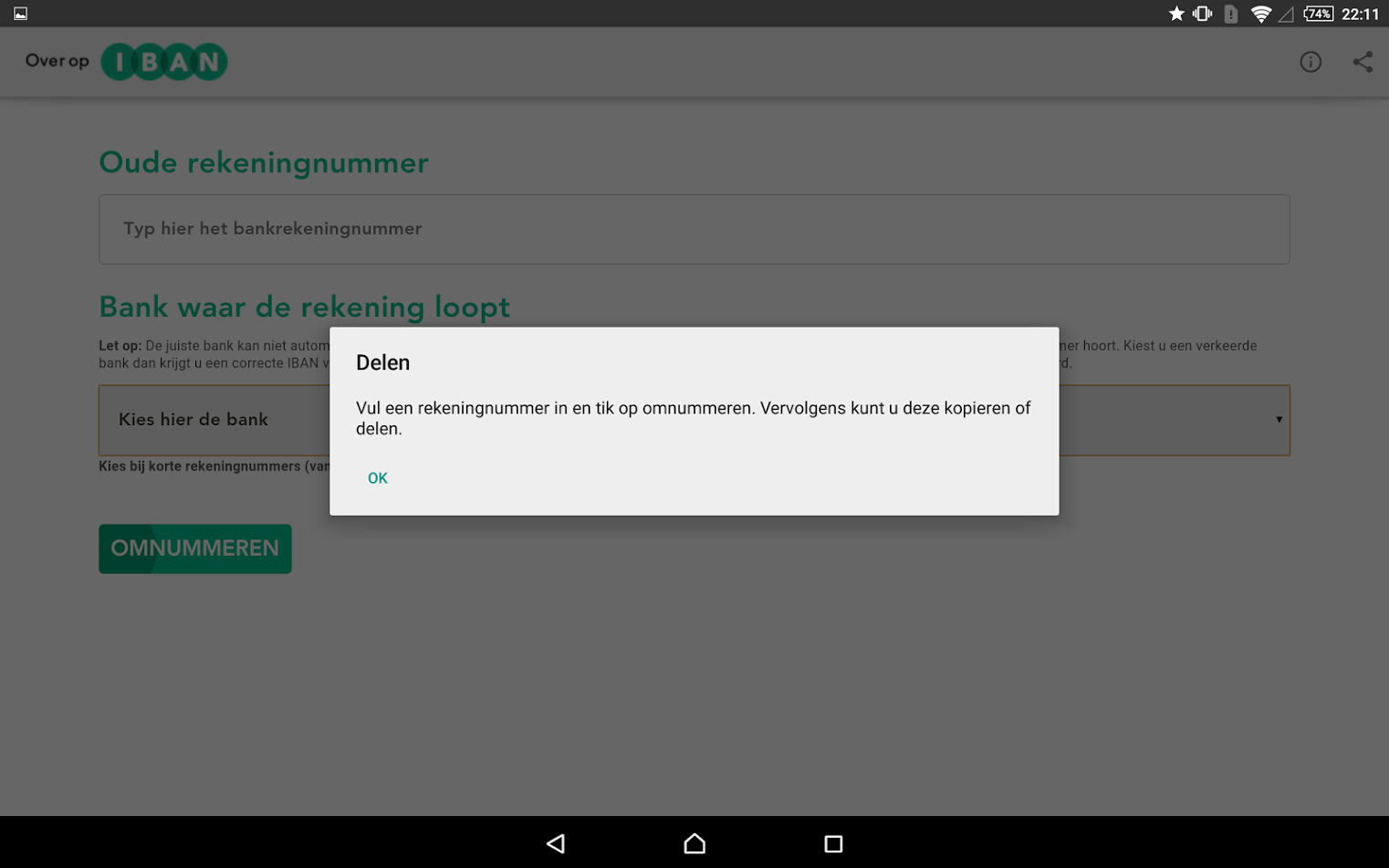Tap the 'Delen' dialog title

pos(382,363)
